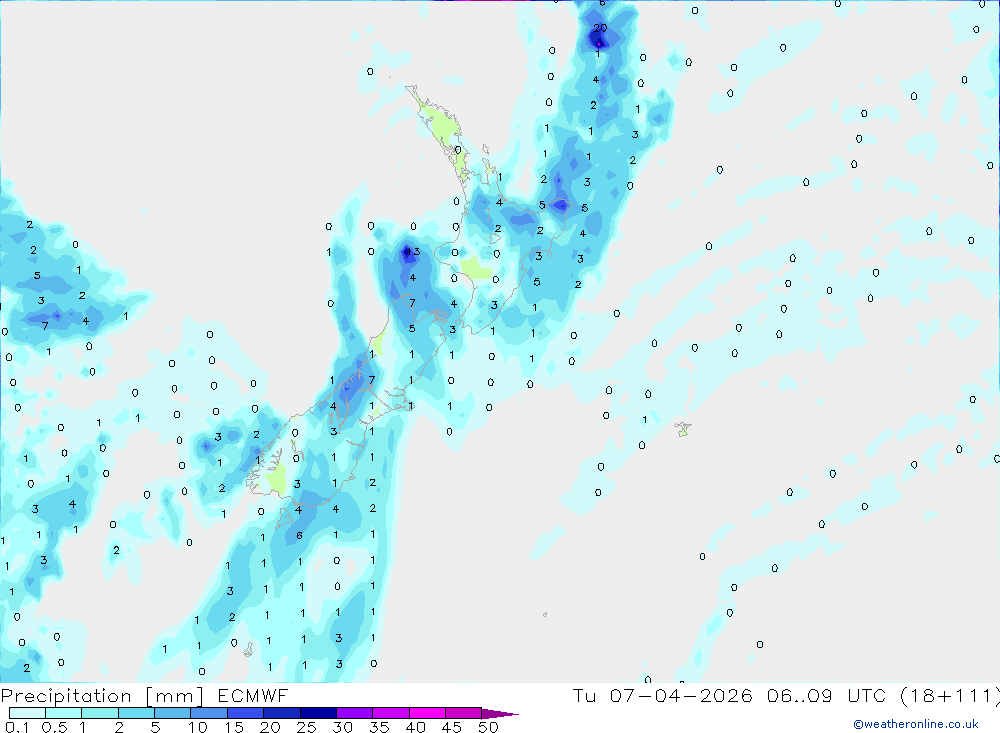
Task: Click the legend swatch between 0.5 and 1
Action: pos(63,713)
